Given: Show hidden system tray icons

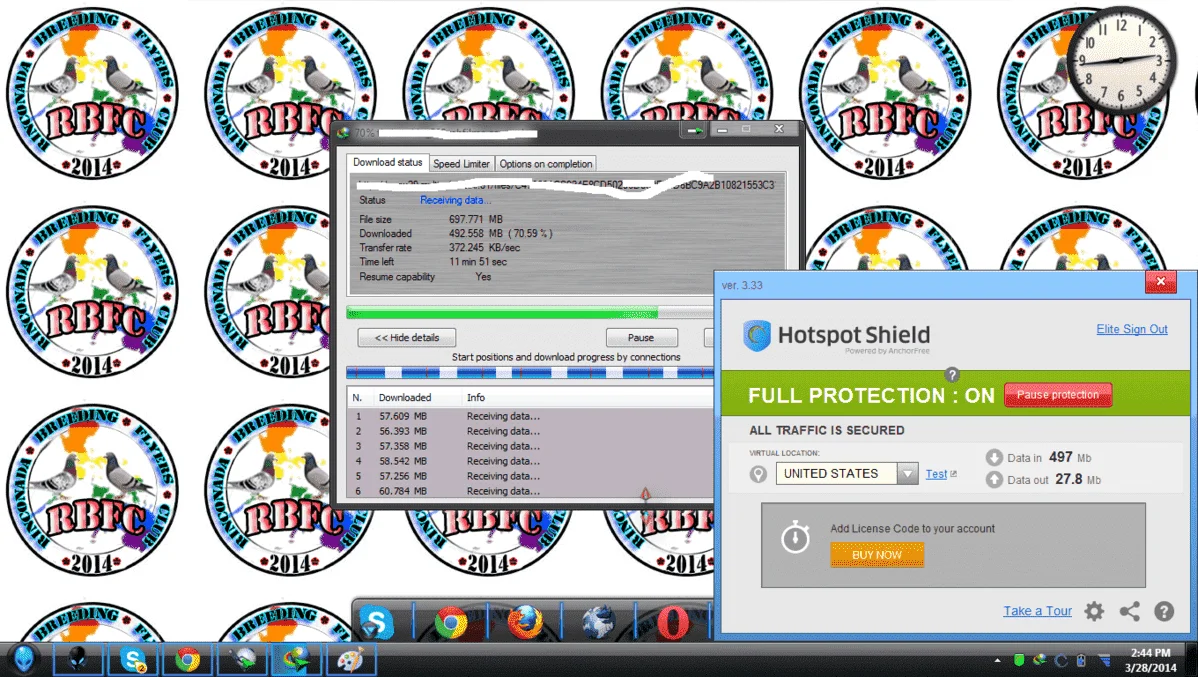Looking at the screenshot, I should [997, 660].
